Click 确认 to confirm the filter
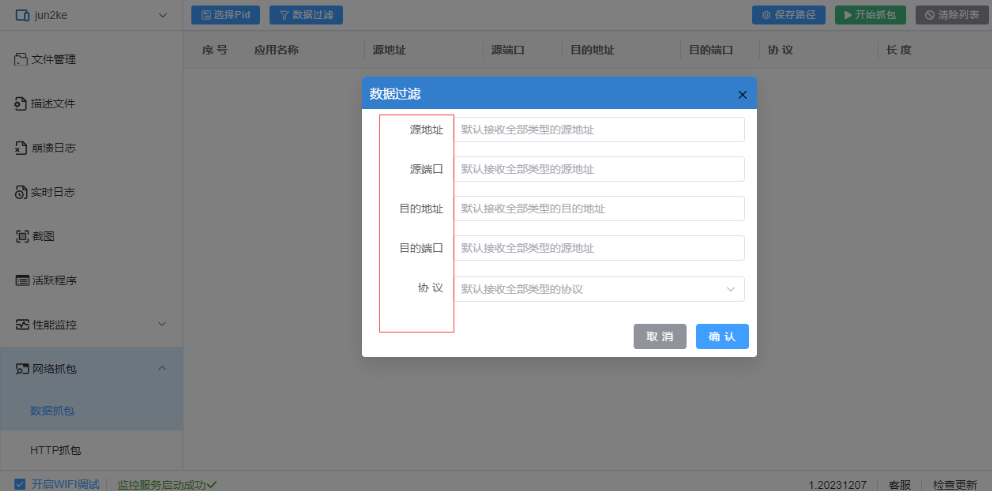 coord(722,337)
